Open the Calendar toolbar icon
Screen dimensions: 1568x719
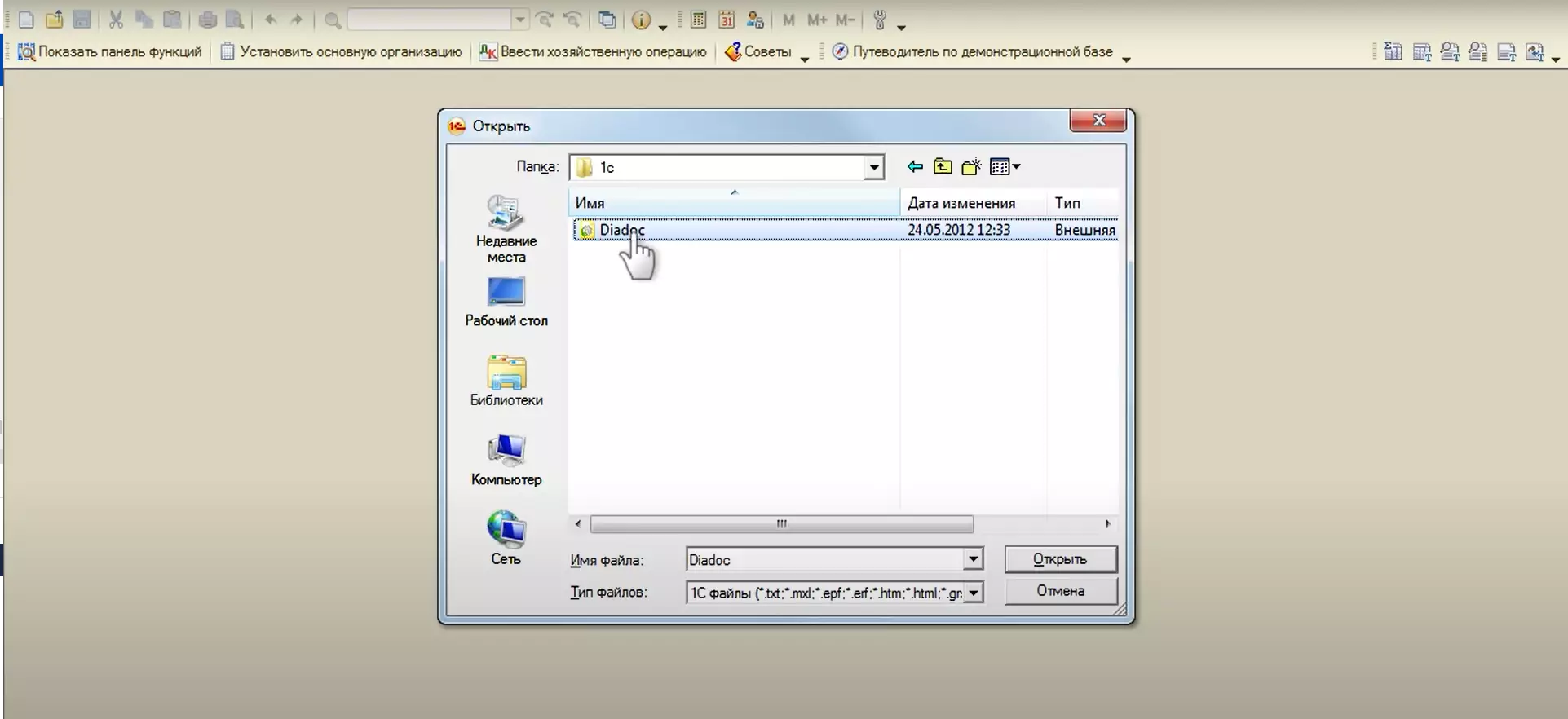pos(727,20)
